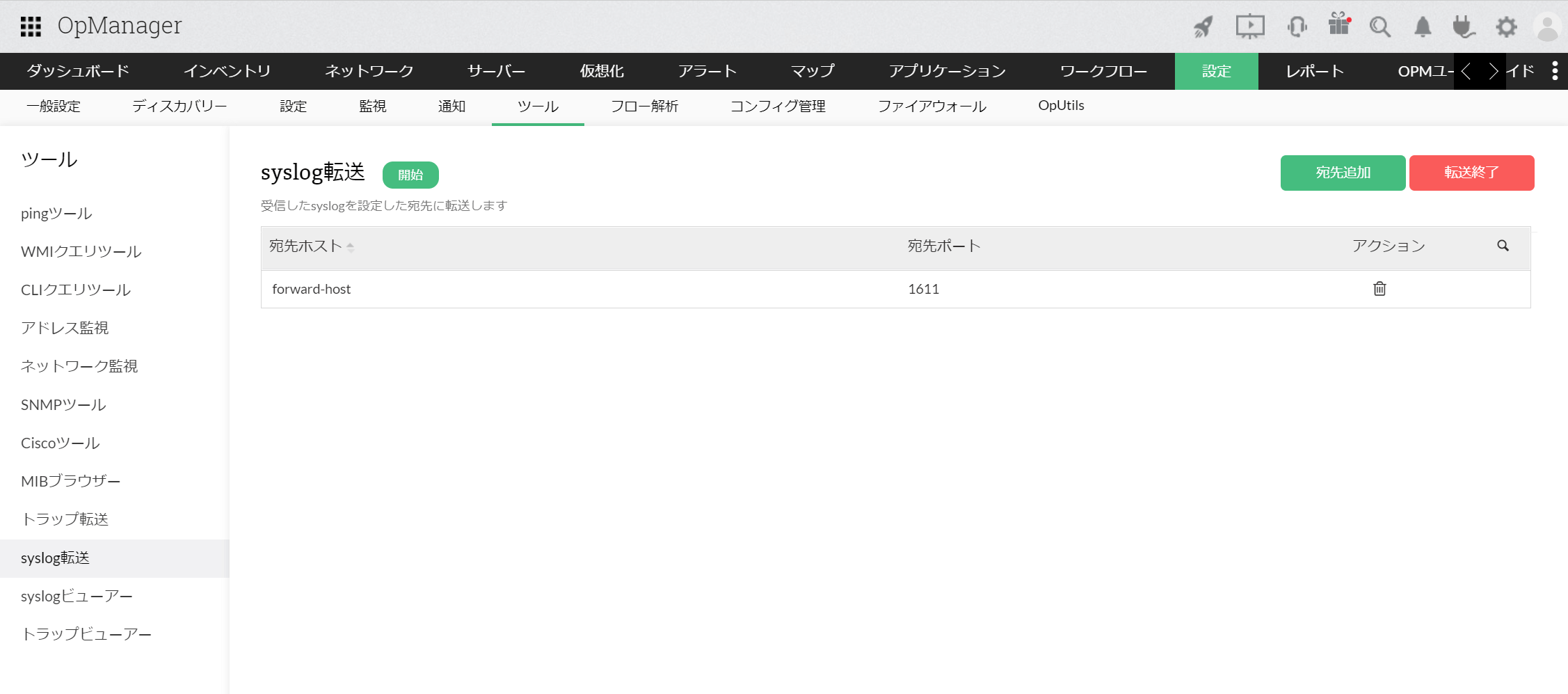Click the 宛先追加 button
This screenshot has height=694, width=1568.
tap(1343, 173)
